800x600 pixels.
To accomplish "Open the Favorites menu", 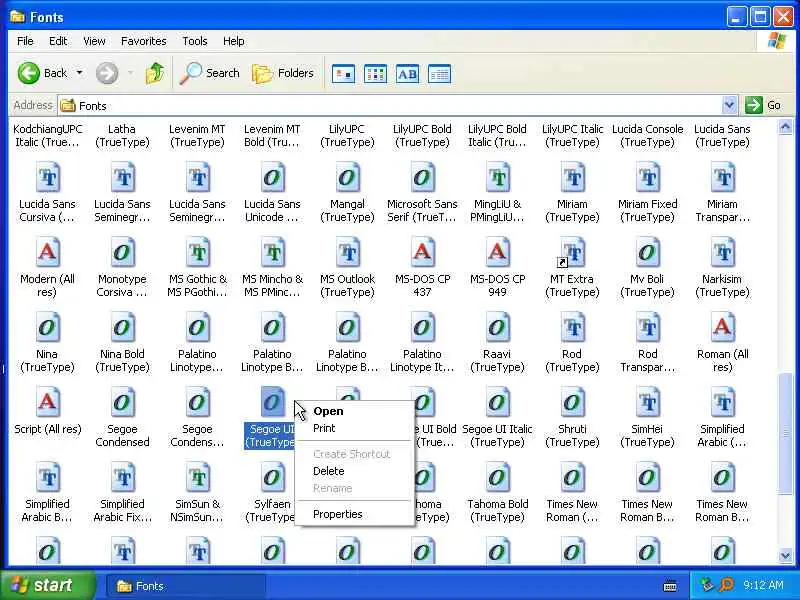I will point(143,41).
